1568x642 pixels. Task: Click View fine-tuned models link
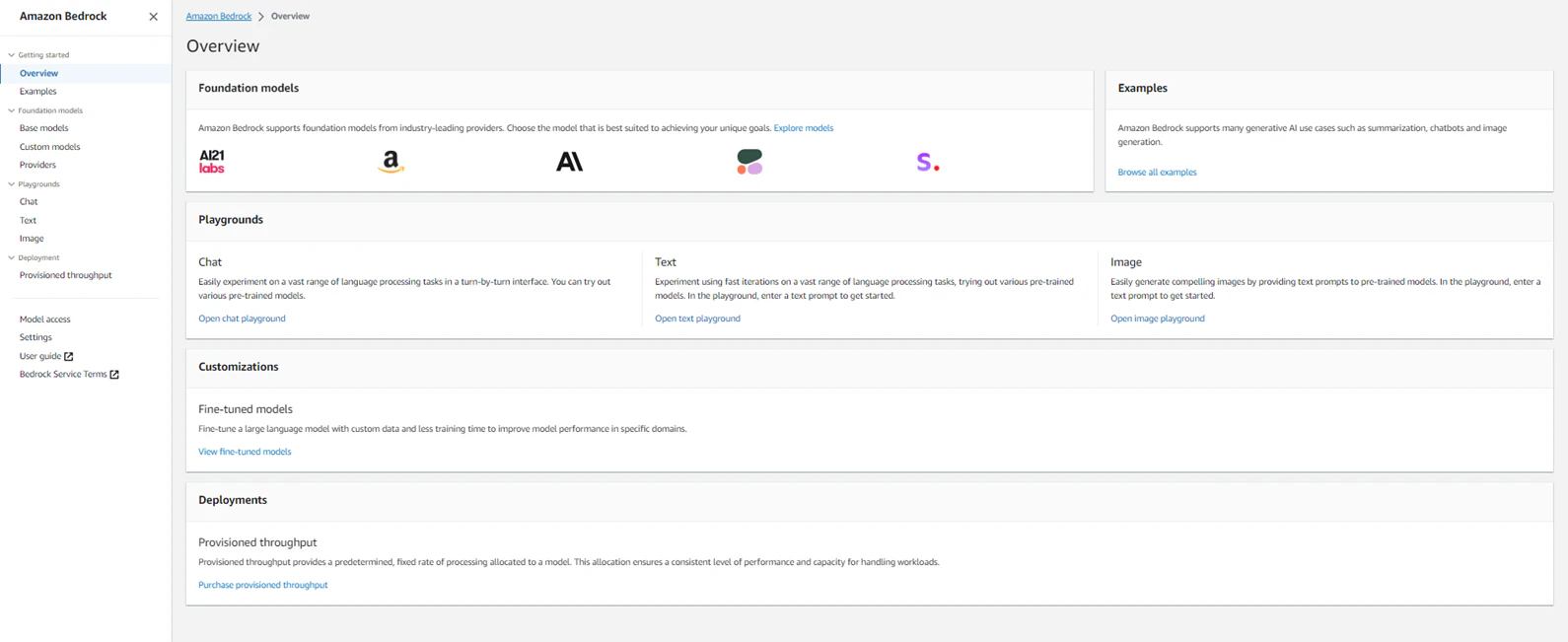(x=245, y=452)
